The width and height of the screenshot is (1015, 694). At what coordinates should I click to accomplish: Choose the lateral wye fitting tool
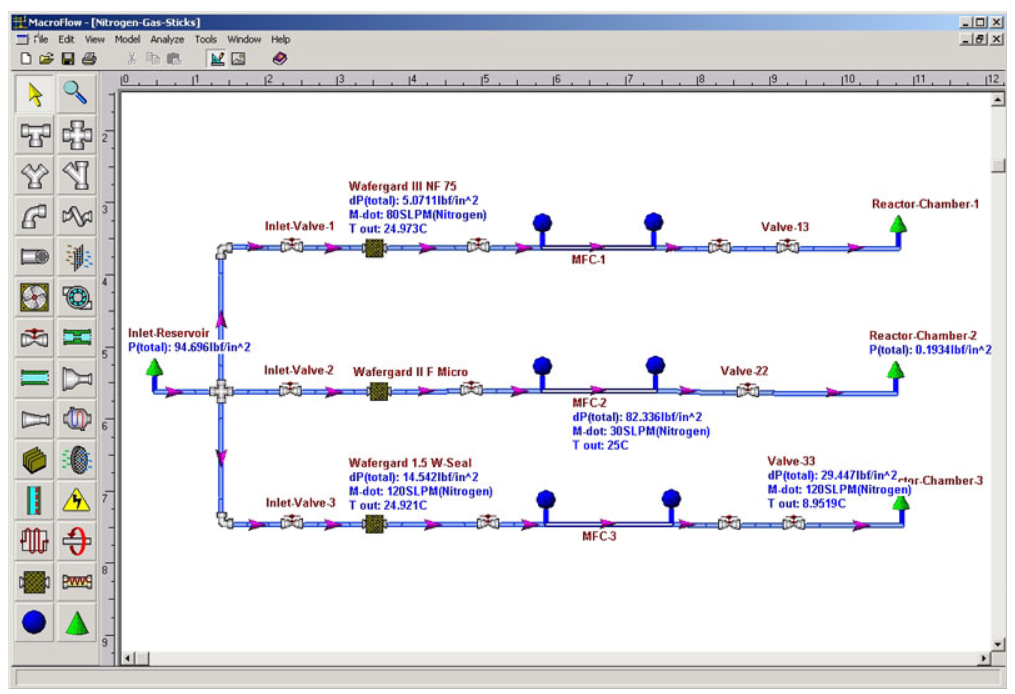(76, 176)
